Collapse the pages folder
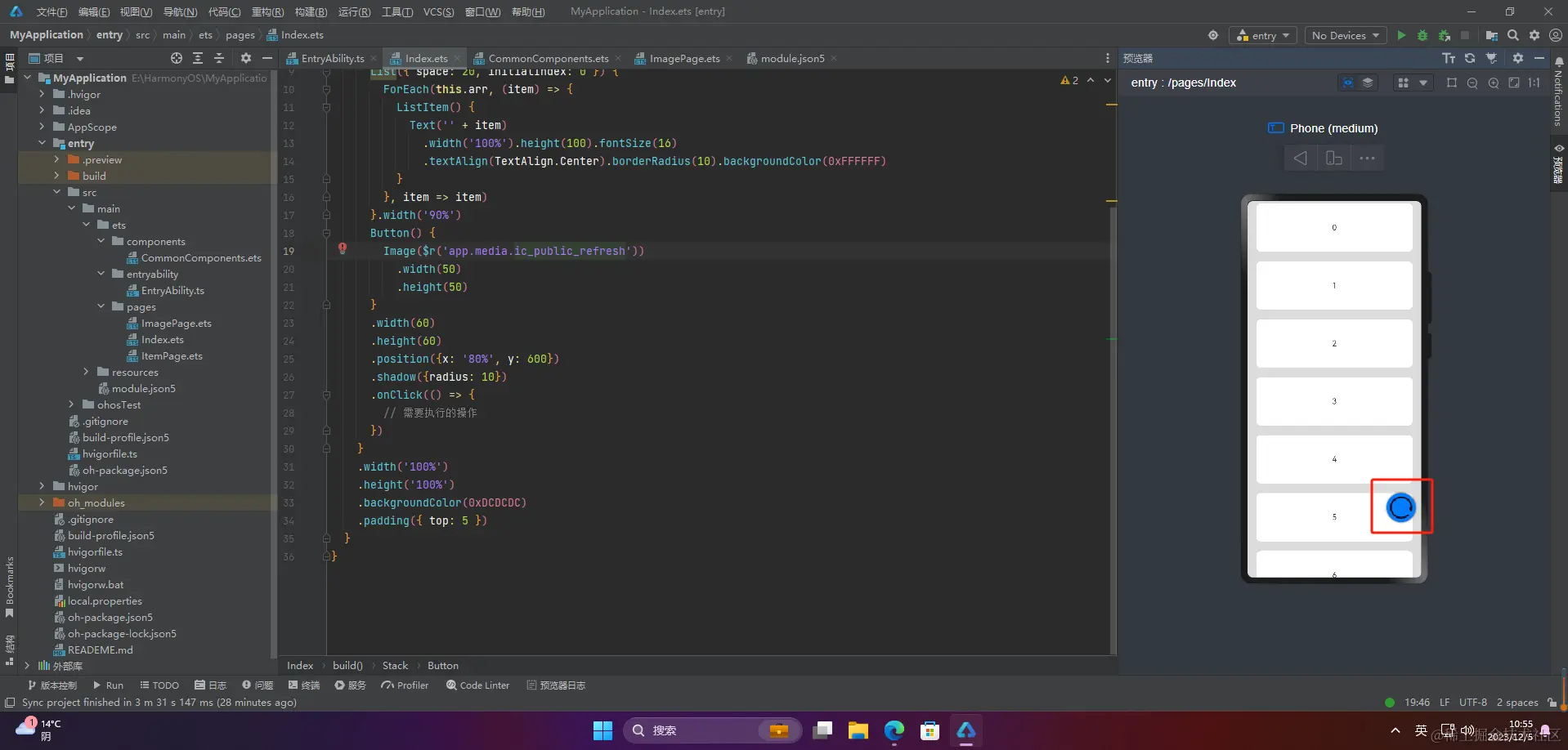 [x=101, y=306]
